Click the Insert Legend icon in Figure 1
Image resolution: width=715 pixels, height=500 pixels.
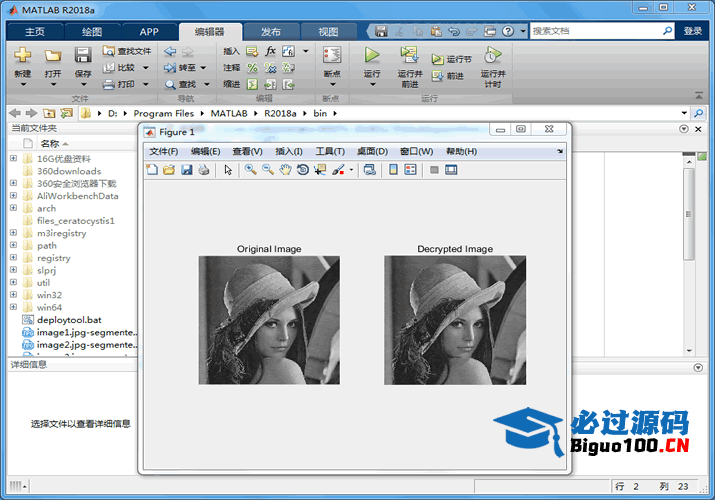coord(410,170)
